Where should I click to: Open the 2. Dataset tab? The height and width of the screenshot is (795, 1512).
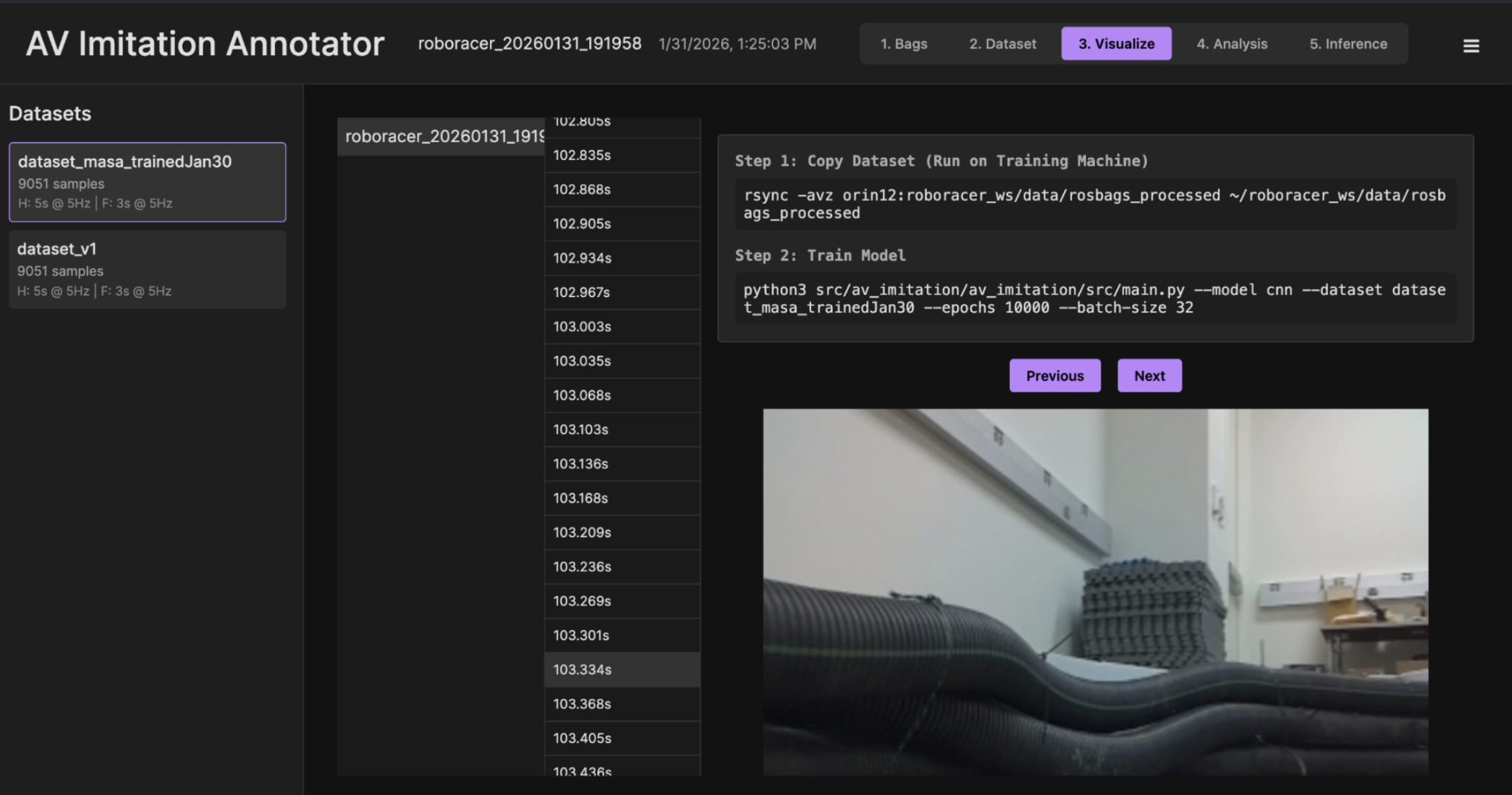pos(1002,44)
